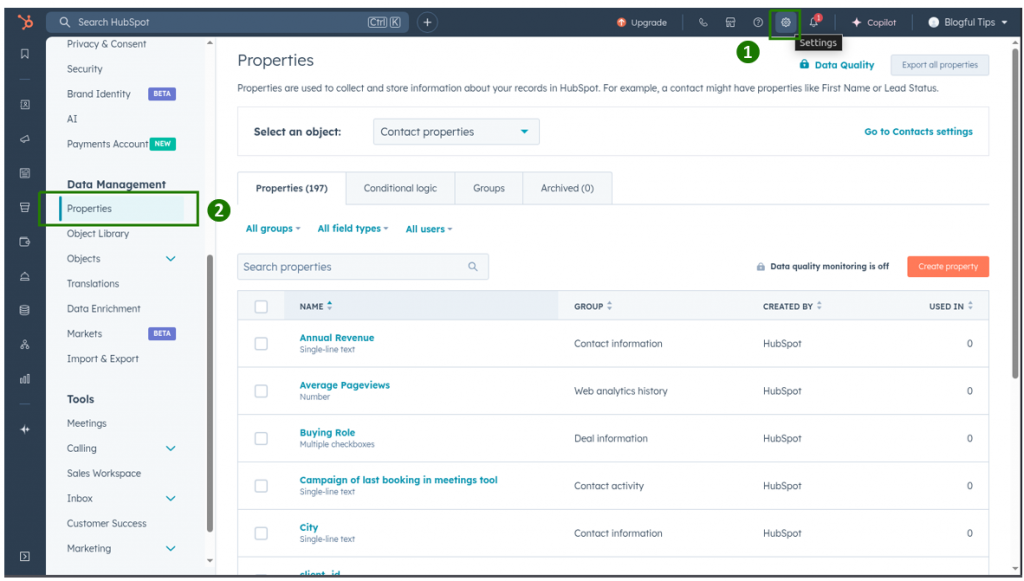Click the Search properties input field
Image resolution: width=1024 pixels, height=581 pixels.
tap(362, 266)
